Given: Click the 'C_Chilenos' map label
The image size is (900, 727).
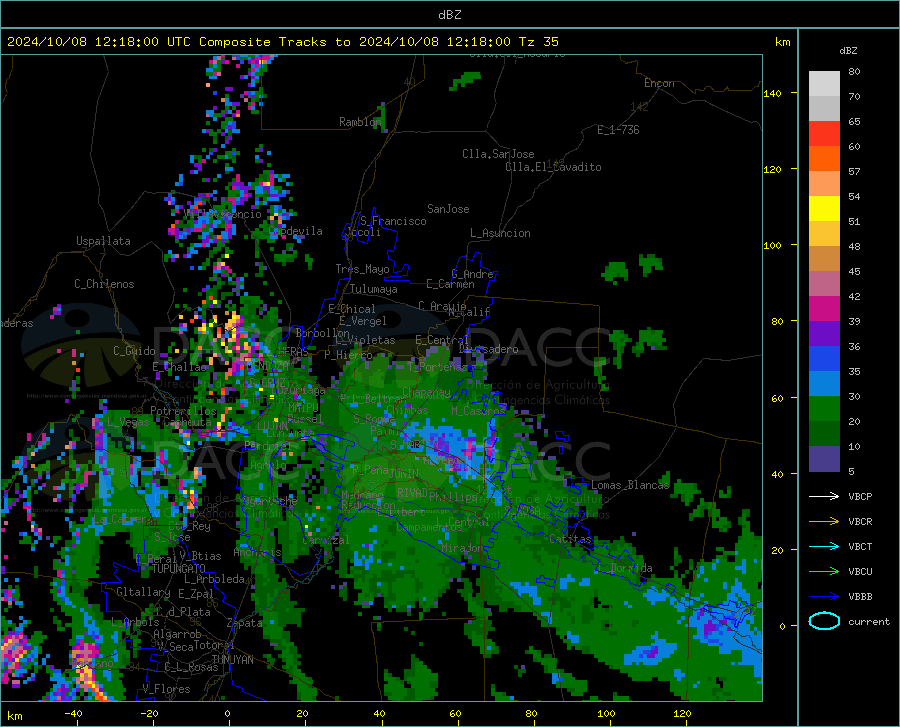Looking at the screenshot, I should point(104,284).
